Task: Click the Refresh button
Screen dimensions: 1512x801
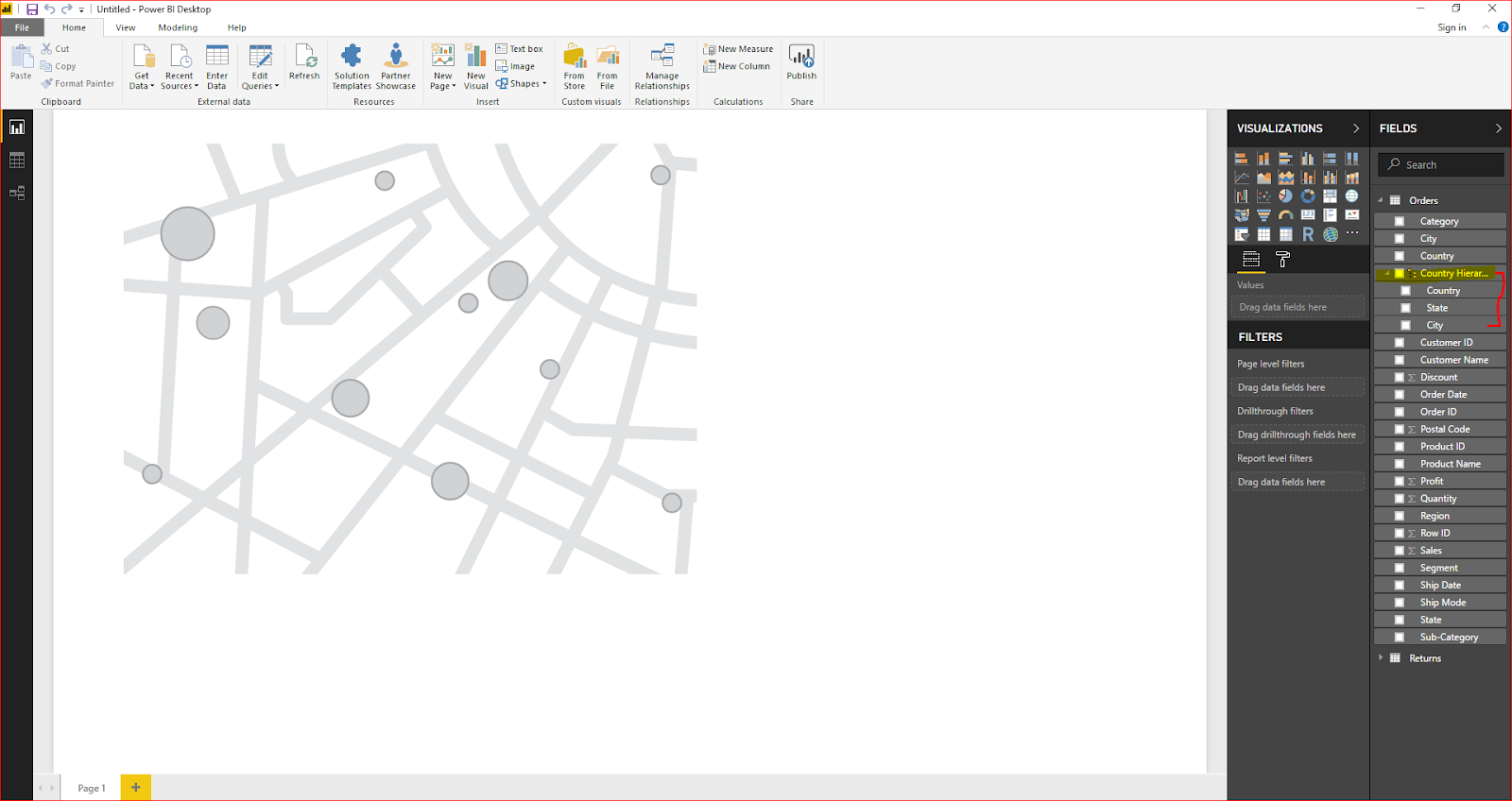Action: (x=304, y=62)
